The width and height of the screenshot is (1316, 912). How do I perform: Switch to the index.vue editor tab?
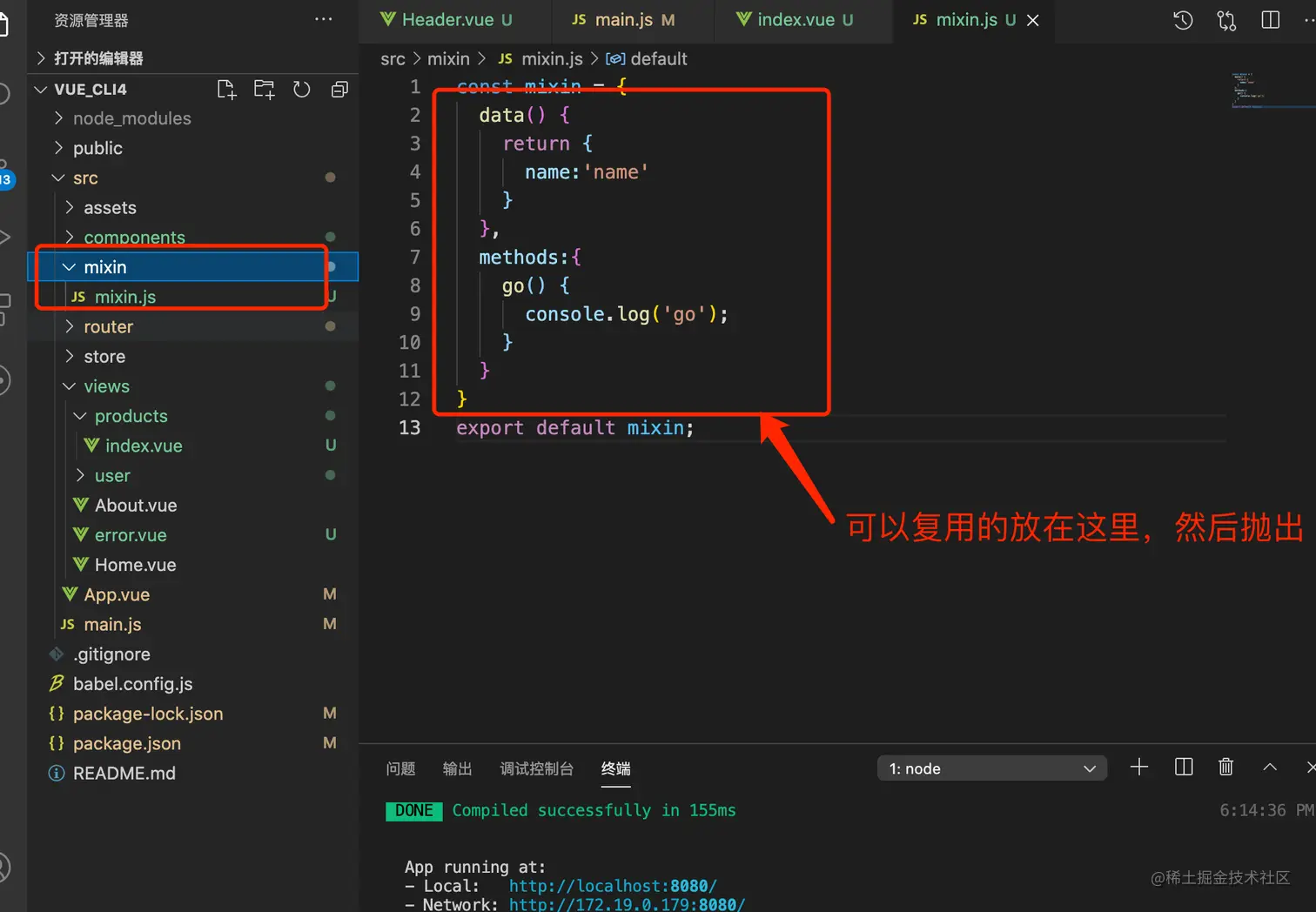[795, 20]
